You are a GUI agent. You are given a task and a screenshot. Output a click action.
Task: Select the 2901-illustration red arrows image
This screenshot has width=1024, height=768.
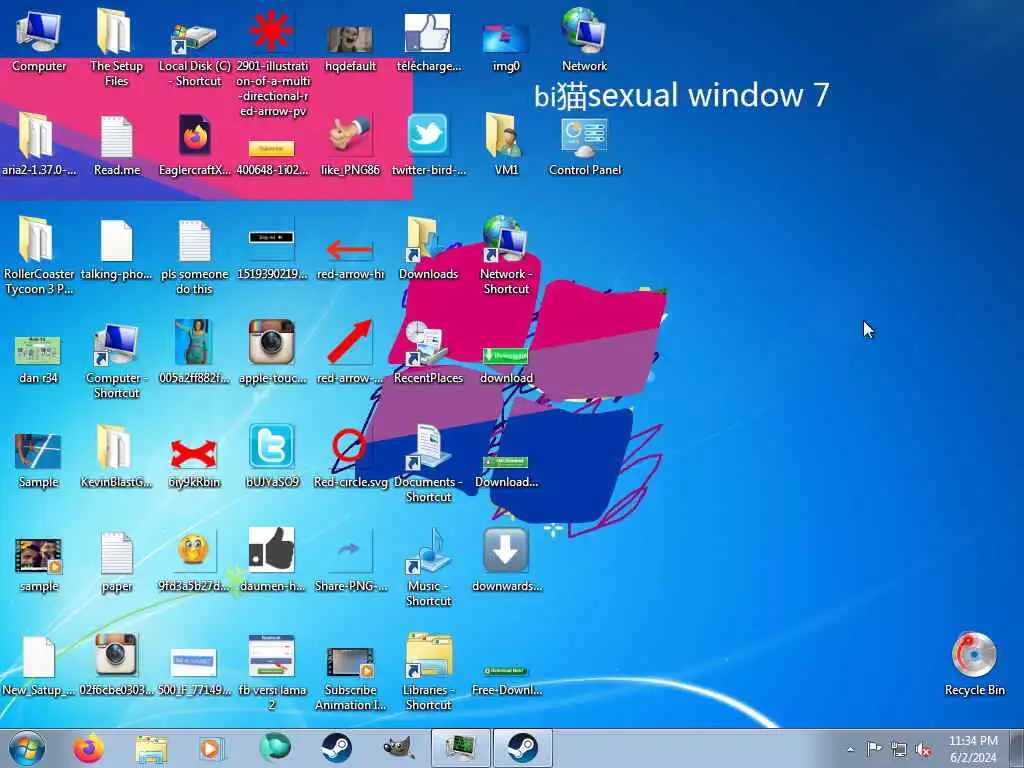(272, 64)
